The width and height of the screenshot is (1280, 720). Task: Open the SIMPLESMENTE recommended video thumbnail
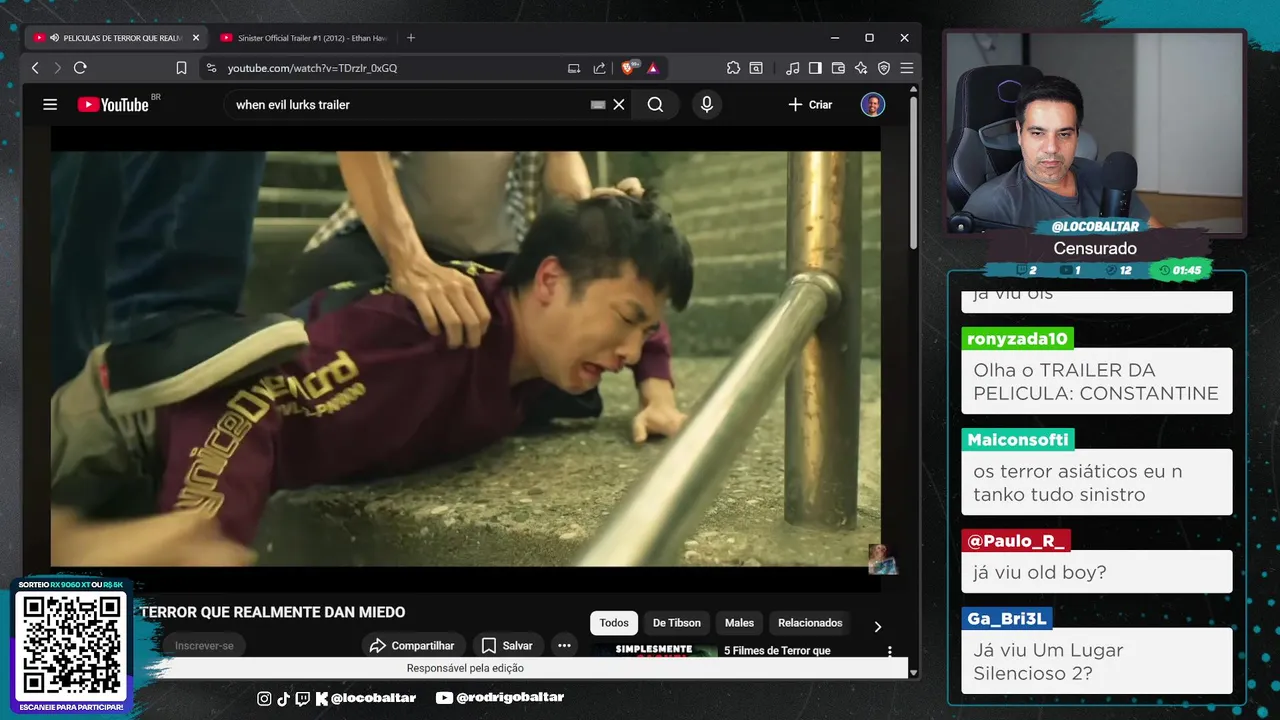pyautogui.click(x=653, y=650)
